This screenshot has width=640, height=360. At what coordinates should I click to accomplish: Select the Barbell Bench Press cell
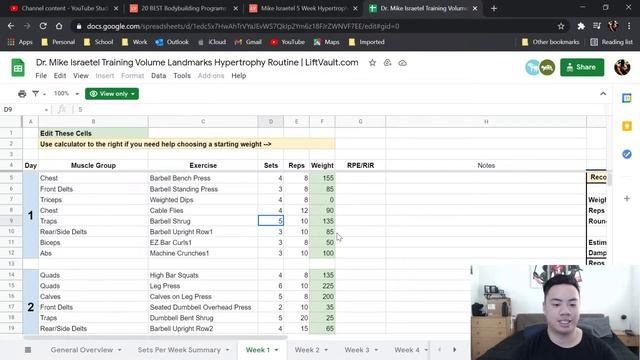pos(203,178)
